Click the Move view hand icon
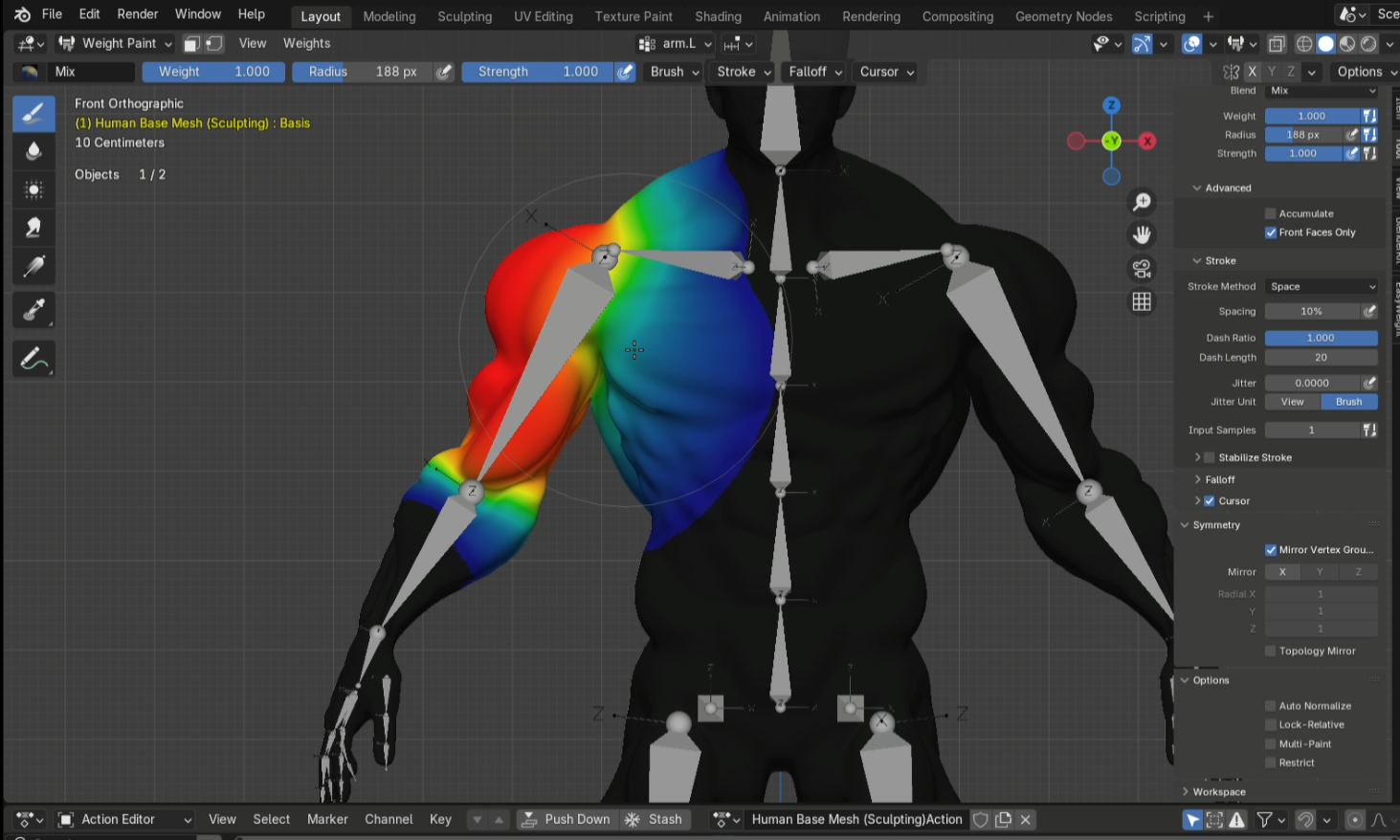1400x840 pixels. 1142,235
